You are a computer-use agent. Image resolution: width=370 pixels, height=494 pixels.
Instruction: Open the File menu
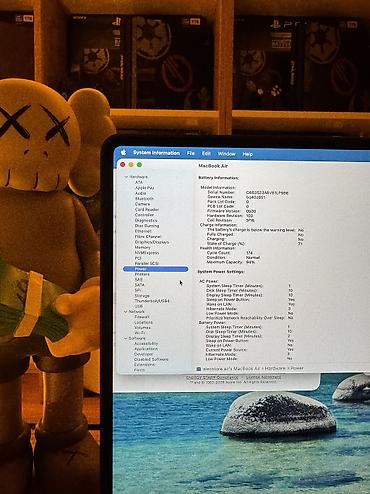pyautogui.click(x=191, y=153)
